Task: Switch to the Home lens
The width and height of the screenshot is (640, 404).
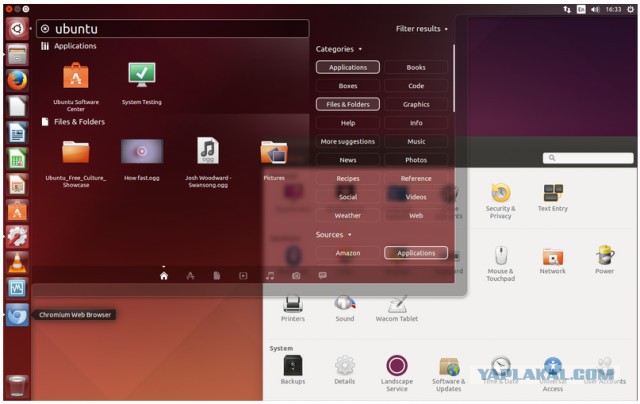Action: pos(164,276)
